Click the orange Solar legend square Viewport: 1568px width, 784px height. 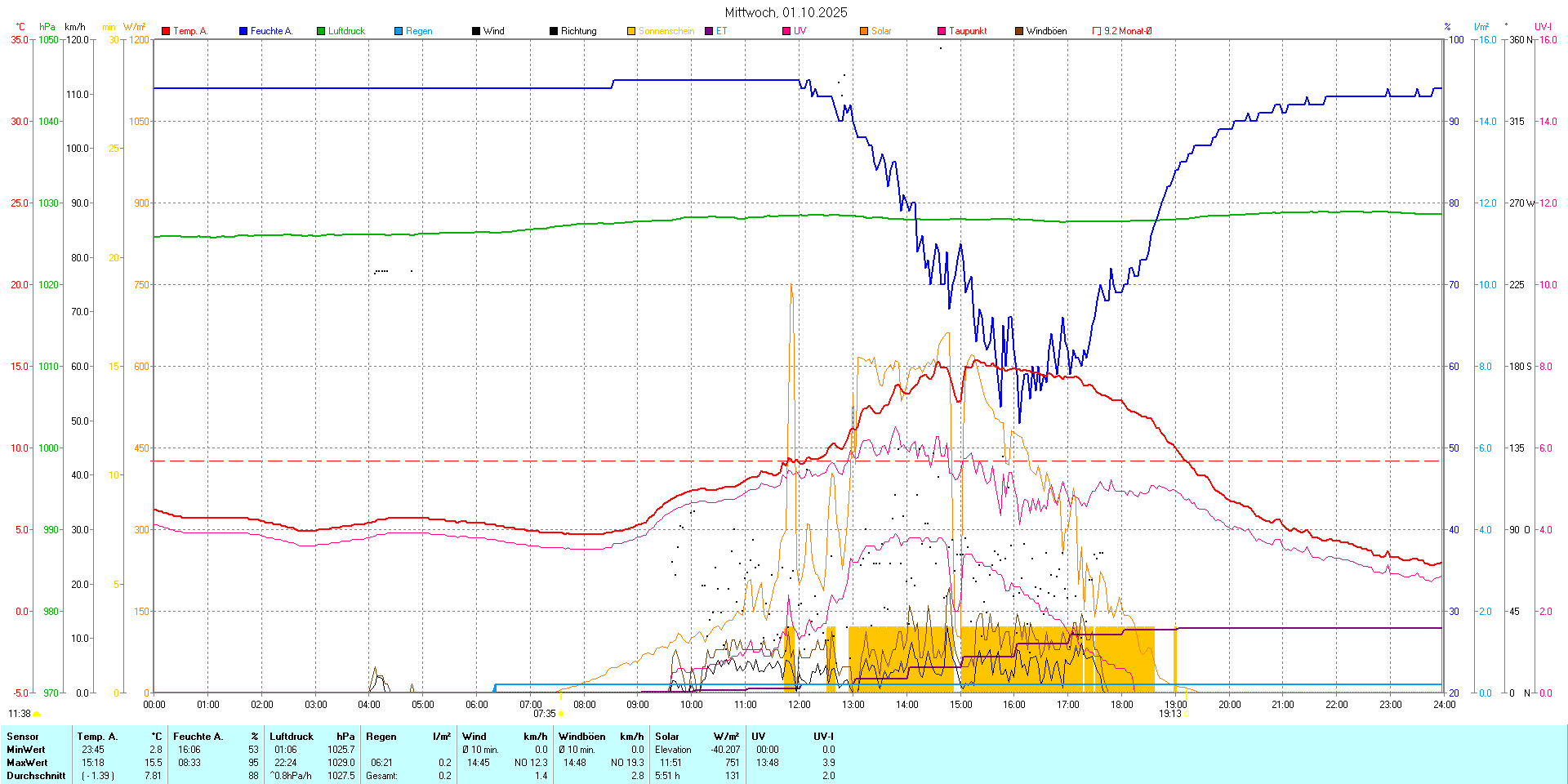(x=864, y=31)
